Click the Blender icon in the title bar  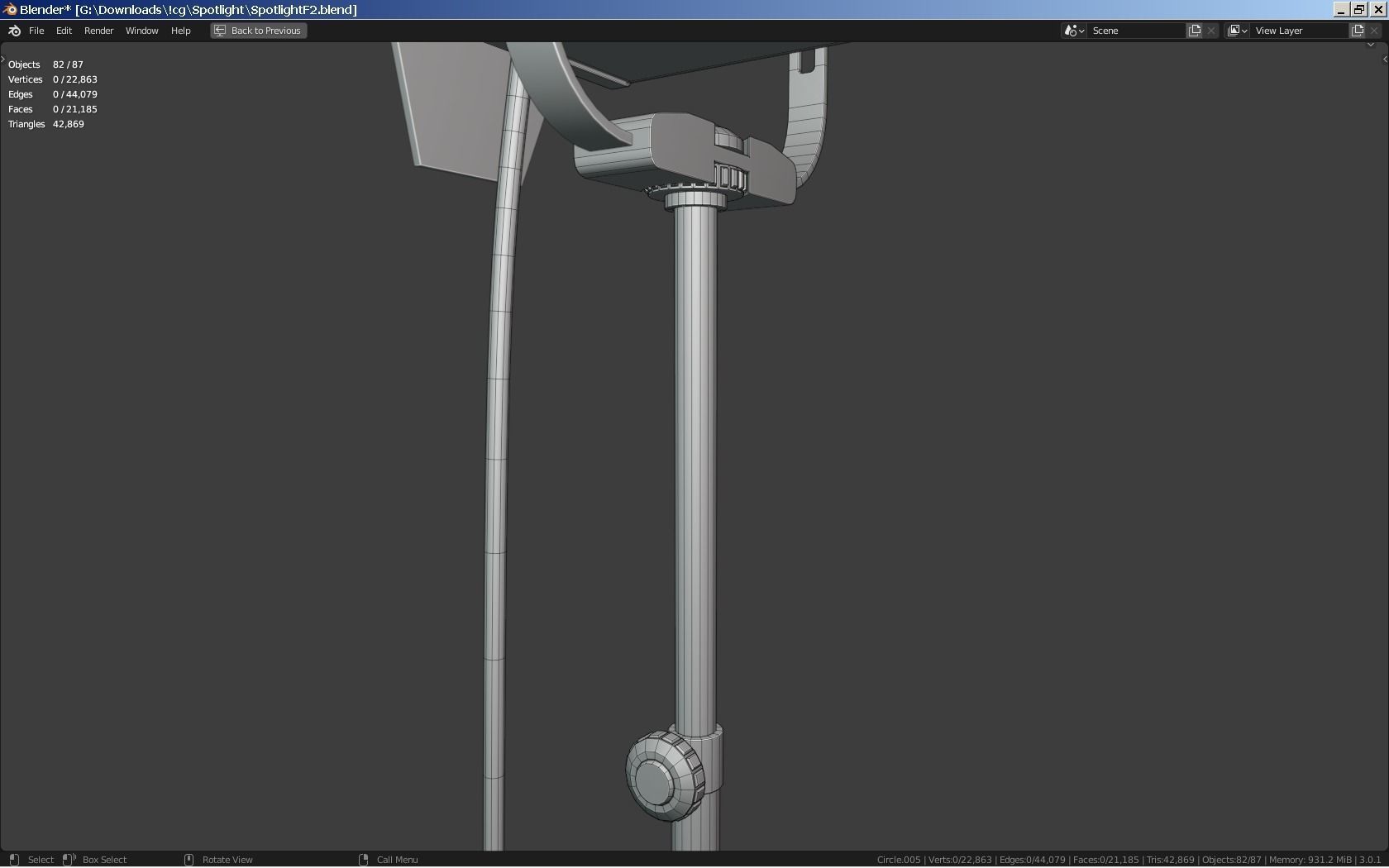[10, 9]
